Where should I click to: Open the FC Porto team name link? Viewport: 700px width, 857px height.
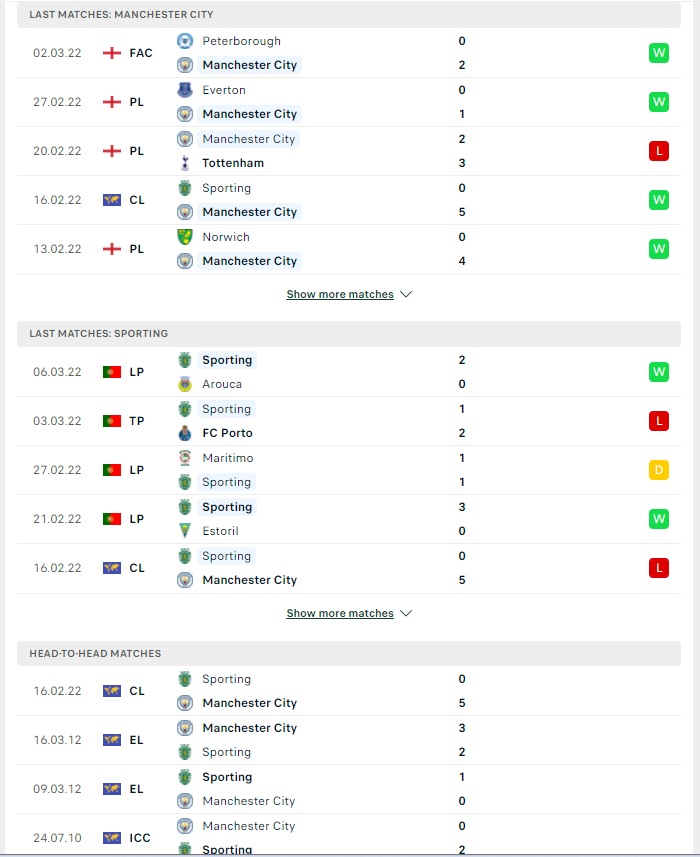click(227, 433)
